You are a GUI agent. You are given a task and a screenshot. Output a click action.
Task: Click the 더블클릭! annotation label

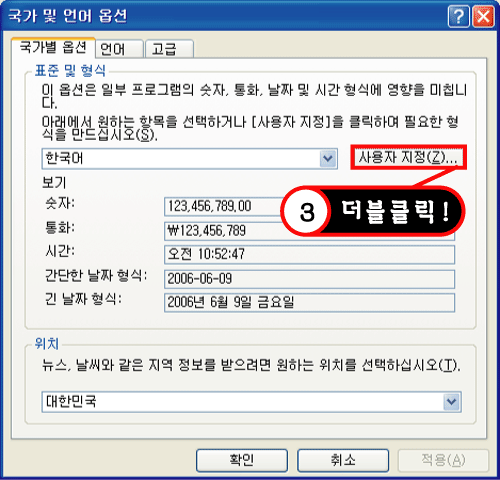coord(395,211)
